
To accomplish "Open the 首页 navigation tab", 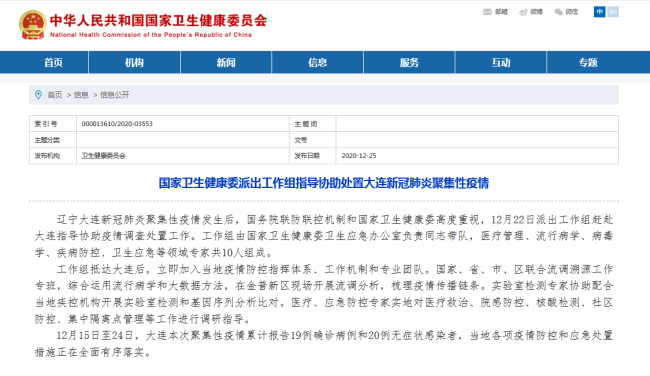I will [53, 63].
